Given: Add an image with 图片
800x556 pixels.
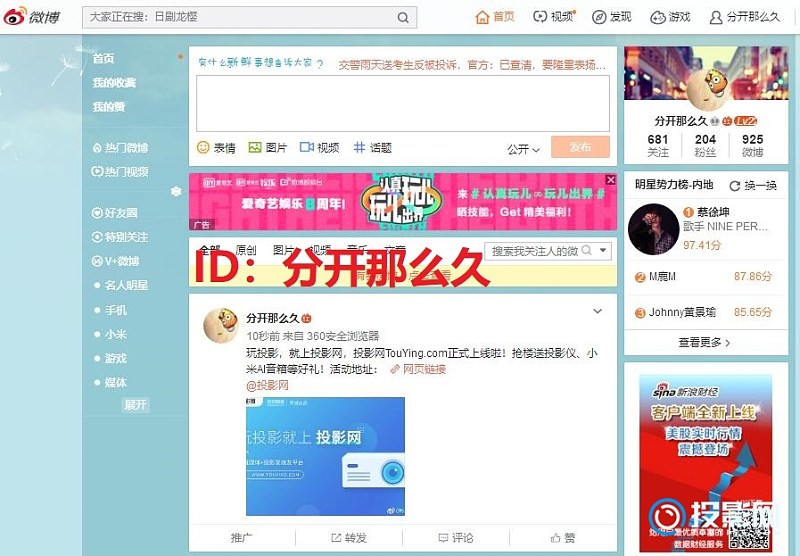Looking at the screenshot, I should (x=267, y=148).
